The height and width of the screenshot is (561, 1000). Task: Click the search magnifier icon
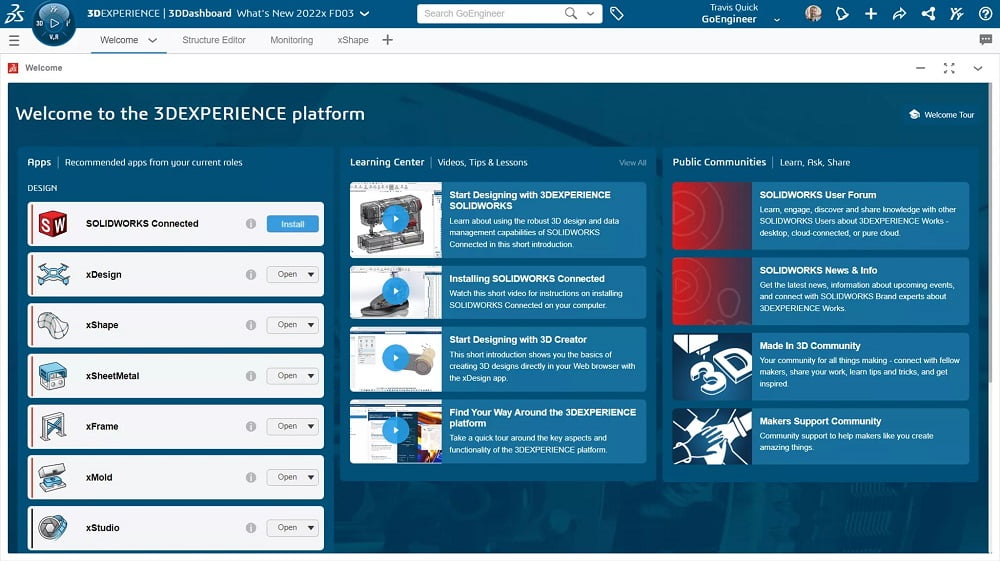click(x=571, y=13)
